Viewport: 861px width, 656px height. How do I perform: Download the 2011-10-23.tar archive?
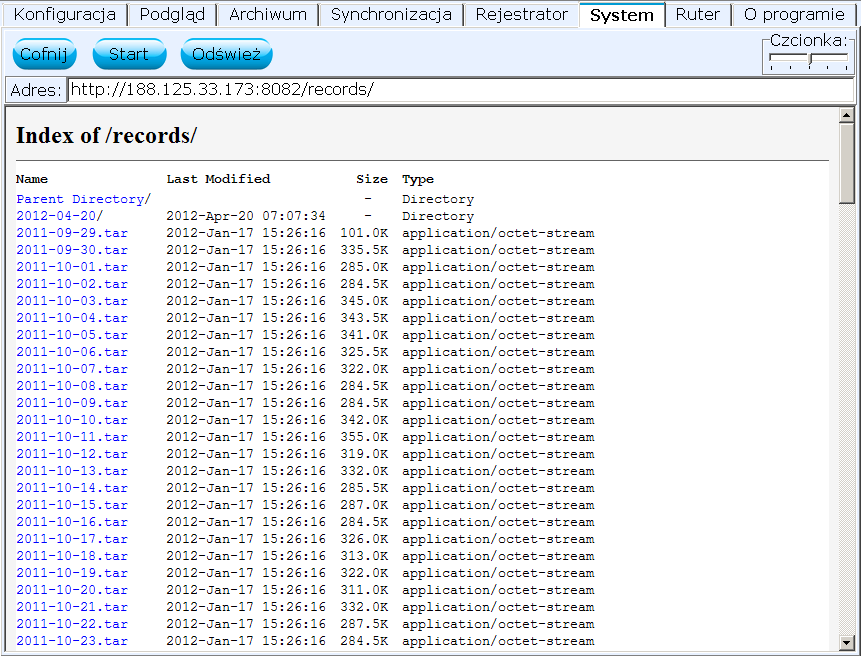[72, 641]
